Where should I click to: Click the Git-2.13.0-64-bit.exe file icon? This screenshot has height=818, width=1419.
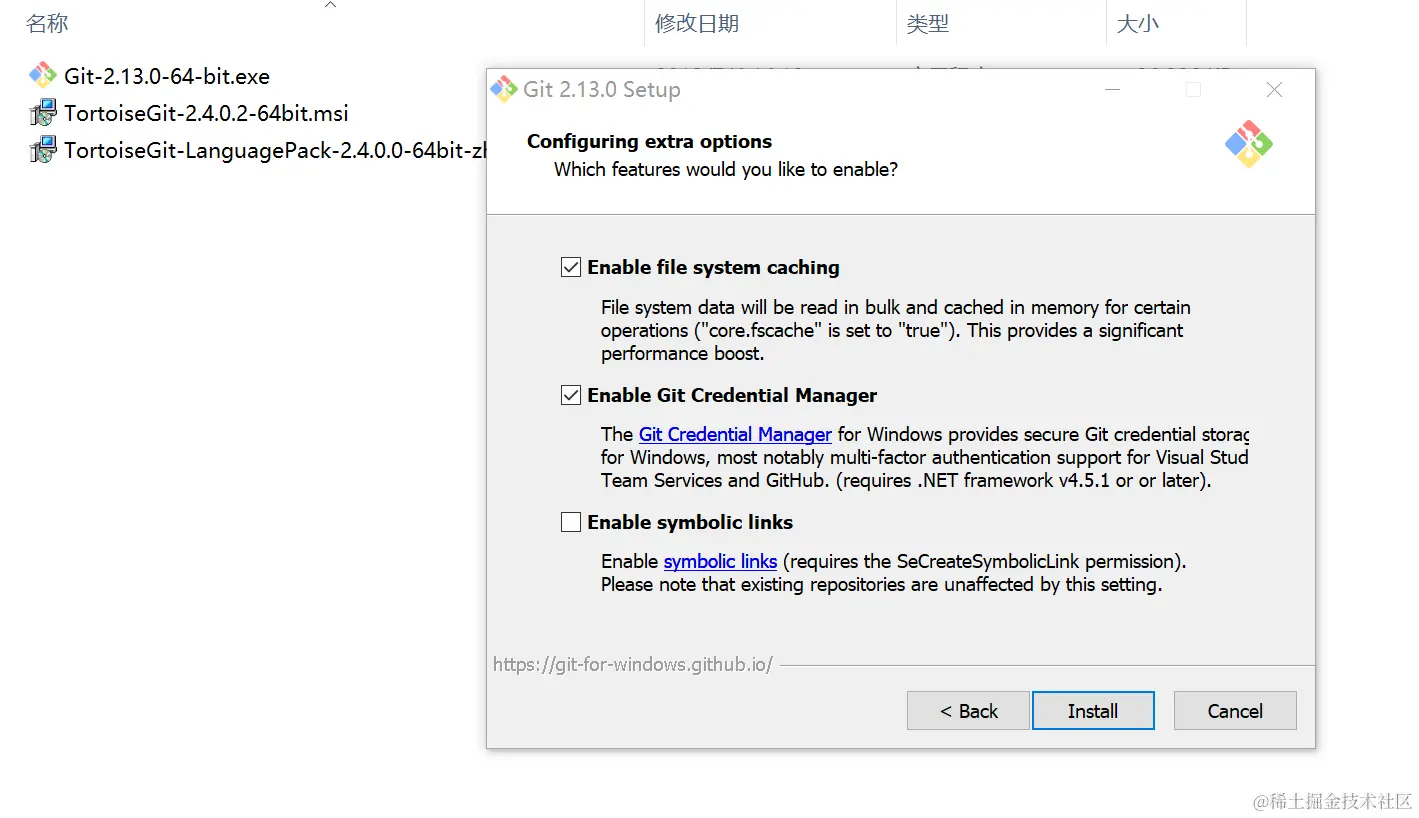[x=42, y=76]
